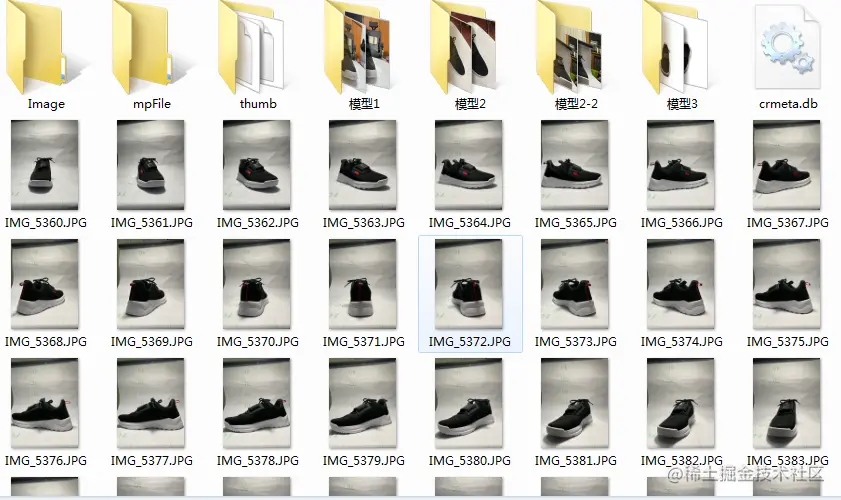Select thumbnail IMG_5378.JPG
The width and height of the screenshot is (841, 500).
pos(257,403)
